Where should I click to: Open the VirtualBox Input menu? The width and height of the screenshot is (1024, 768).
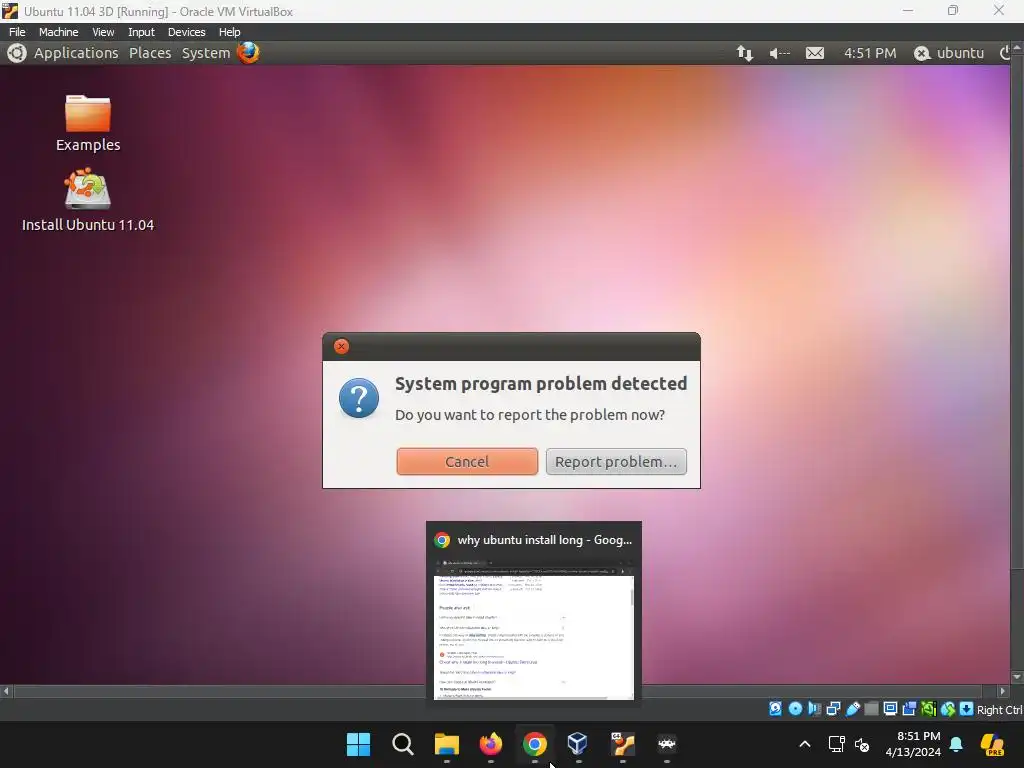pos(141,32)
